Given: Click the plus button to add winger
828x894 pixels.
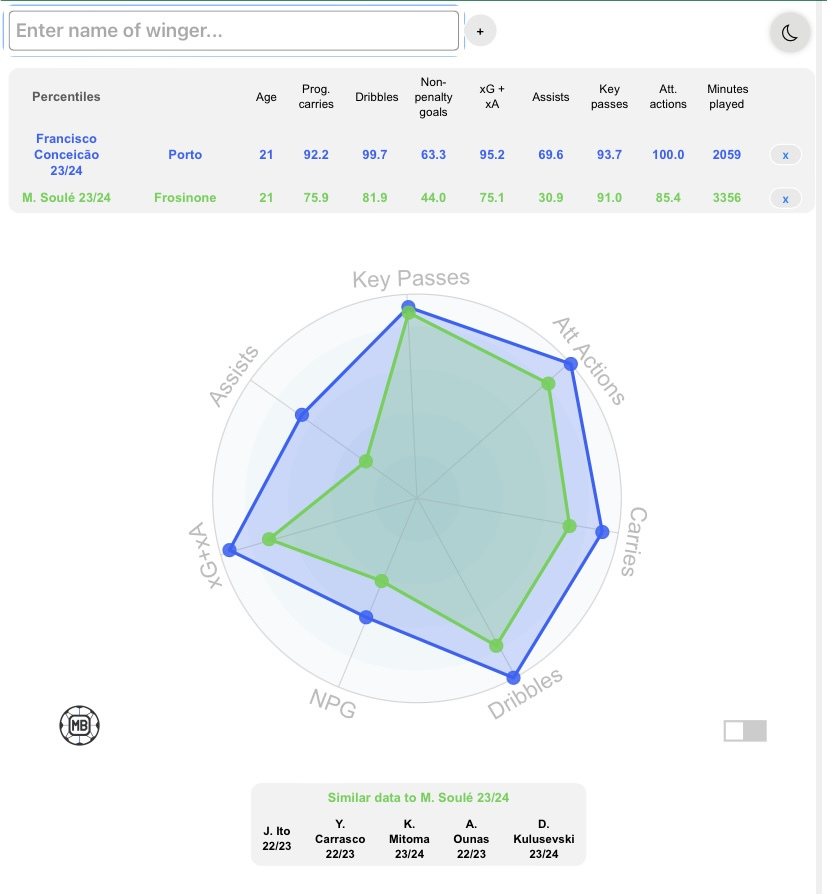Looking at the screenshot, I should click(480, 31).
